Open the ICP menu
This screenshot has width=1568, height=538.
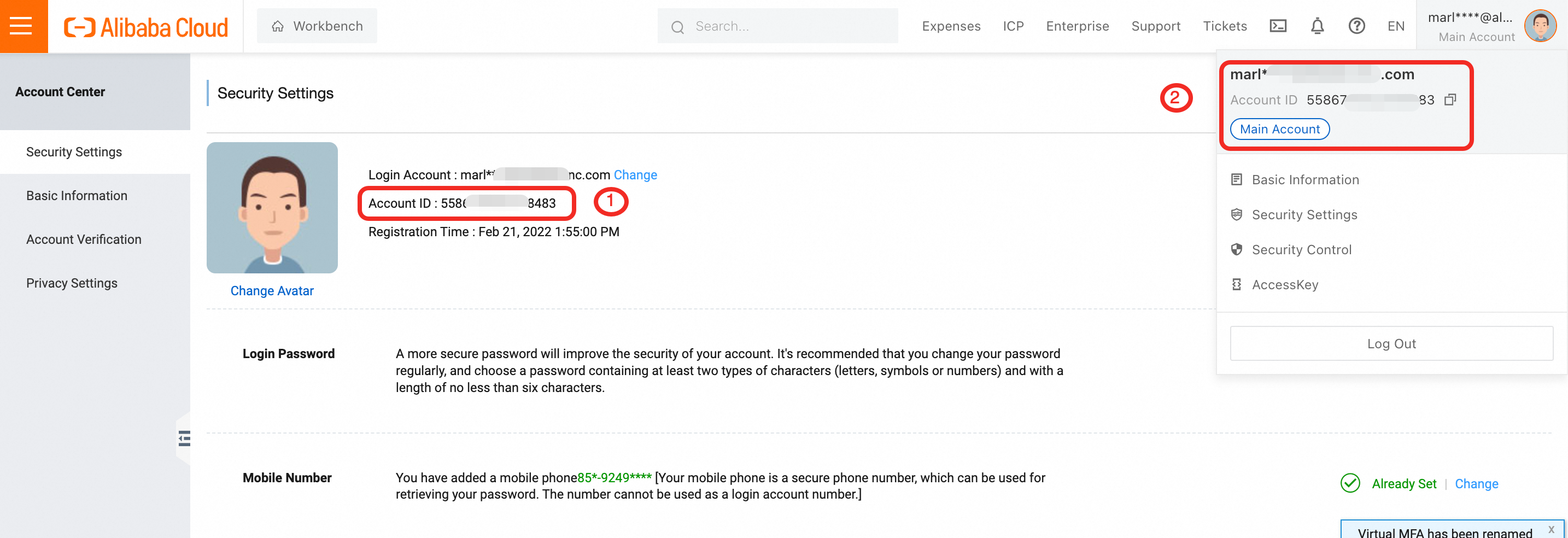point(1013,26)
